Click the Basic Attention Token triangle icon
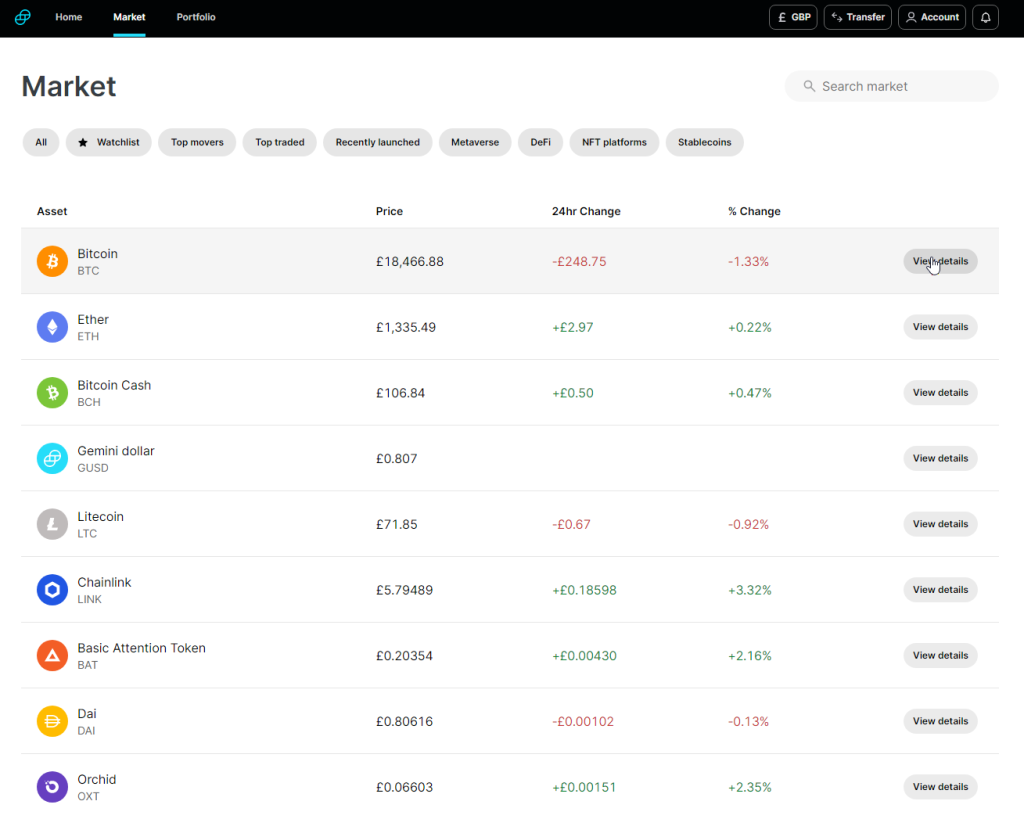This screenshot has height=819, width=1024. [x=52, y=656]
